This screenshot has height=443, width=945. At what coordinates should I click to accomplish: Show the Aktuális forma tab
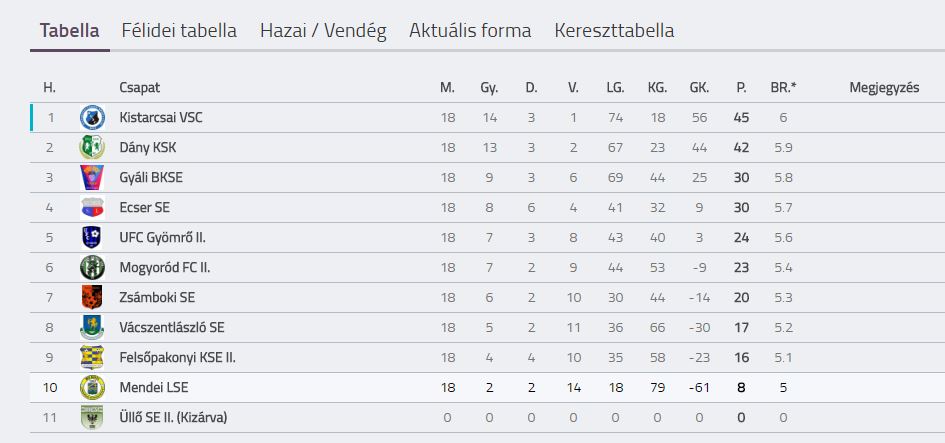pos(470,31)
